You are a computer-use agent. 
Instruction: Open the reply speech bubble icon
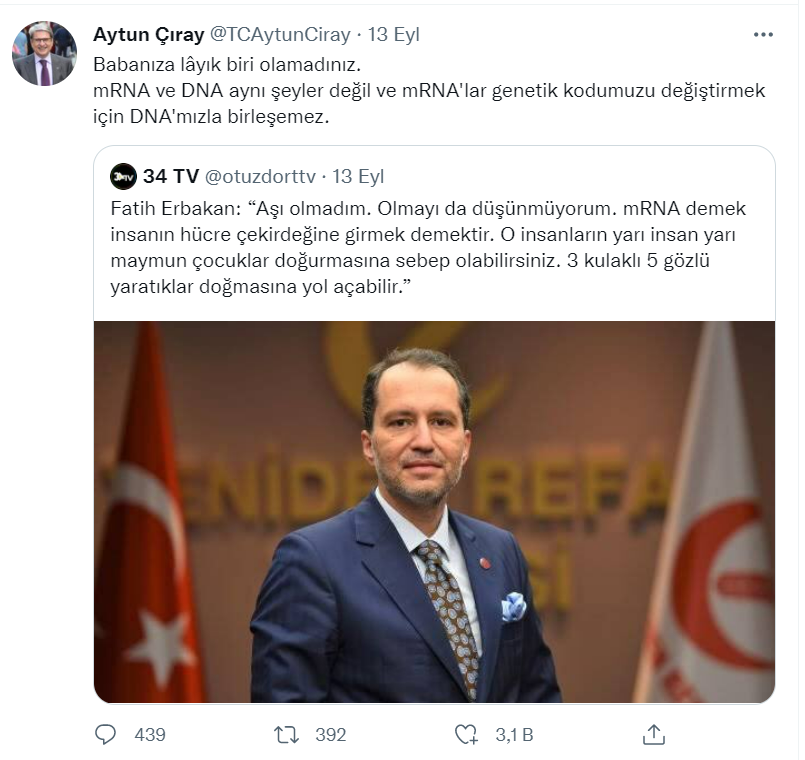(x=106, y=735)
